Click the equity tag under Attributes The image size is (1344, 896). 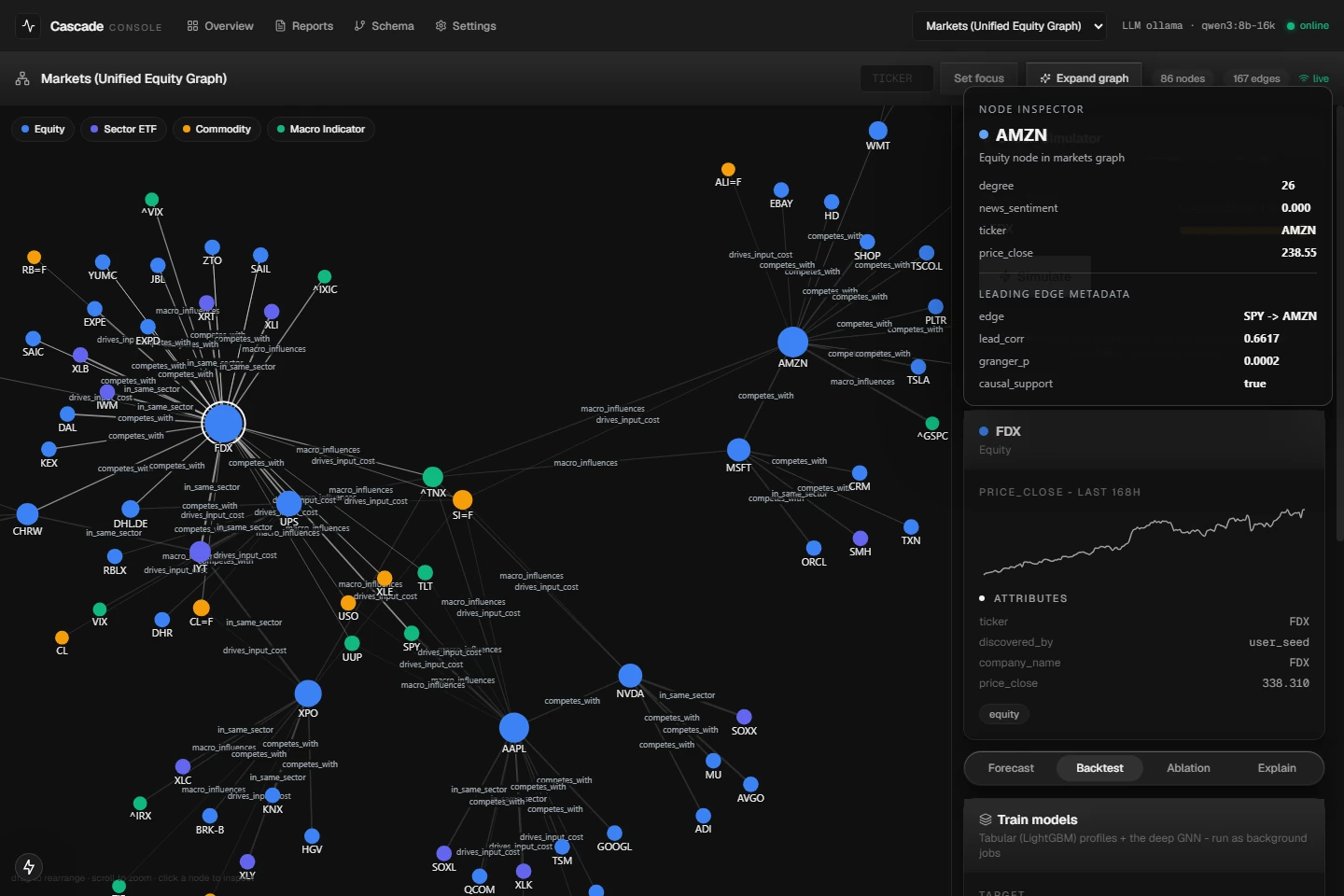pyautogui.click(x=1004, y=714)
